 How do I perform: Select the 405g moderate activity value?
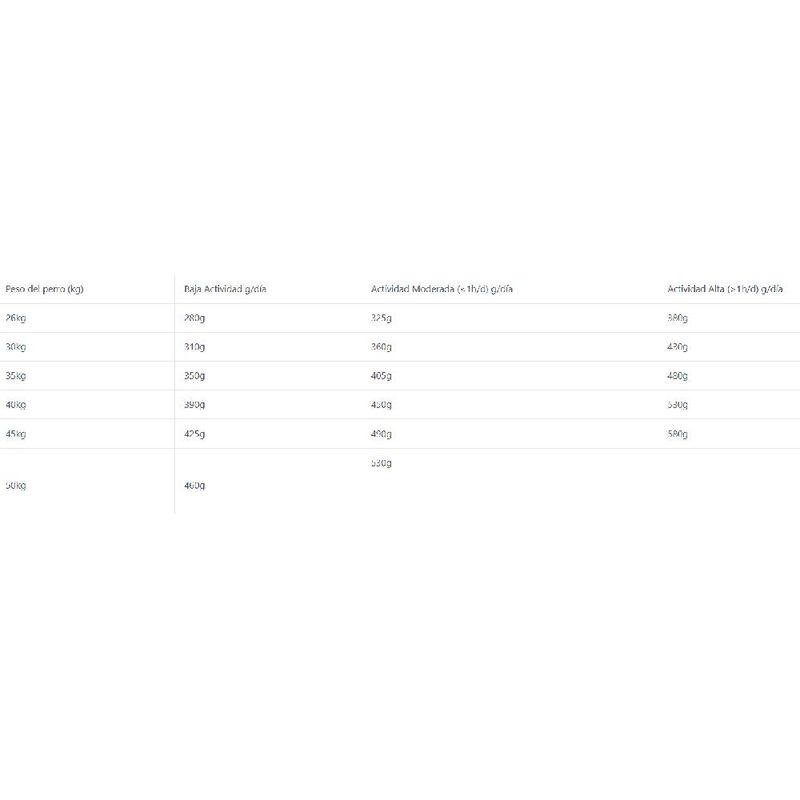point(381,376)
